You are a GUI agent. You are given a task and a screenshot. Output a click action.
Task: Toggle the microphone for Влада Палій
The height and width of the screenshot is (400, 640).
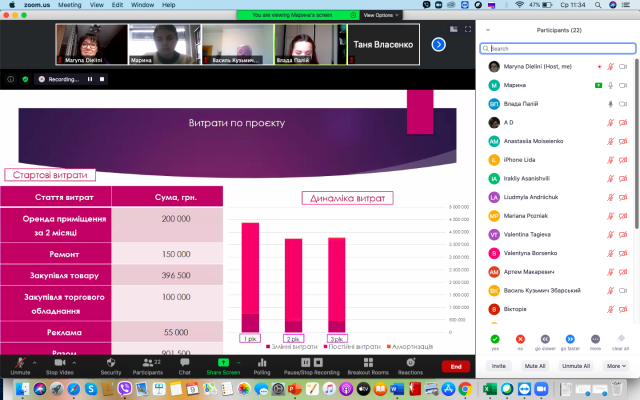tap(610, 104)
